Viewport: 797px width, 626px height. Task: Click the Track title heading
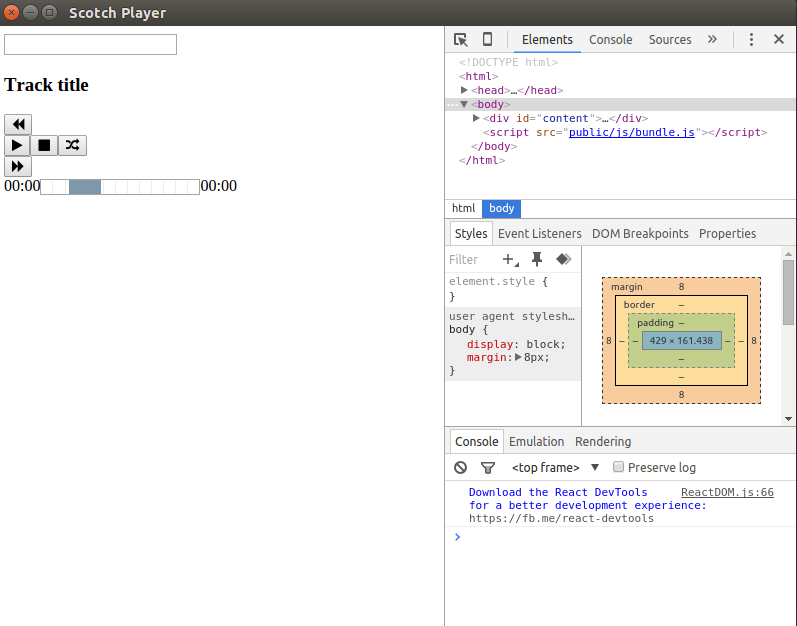46,85
